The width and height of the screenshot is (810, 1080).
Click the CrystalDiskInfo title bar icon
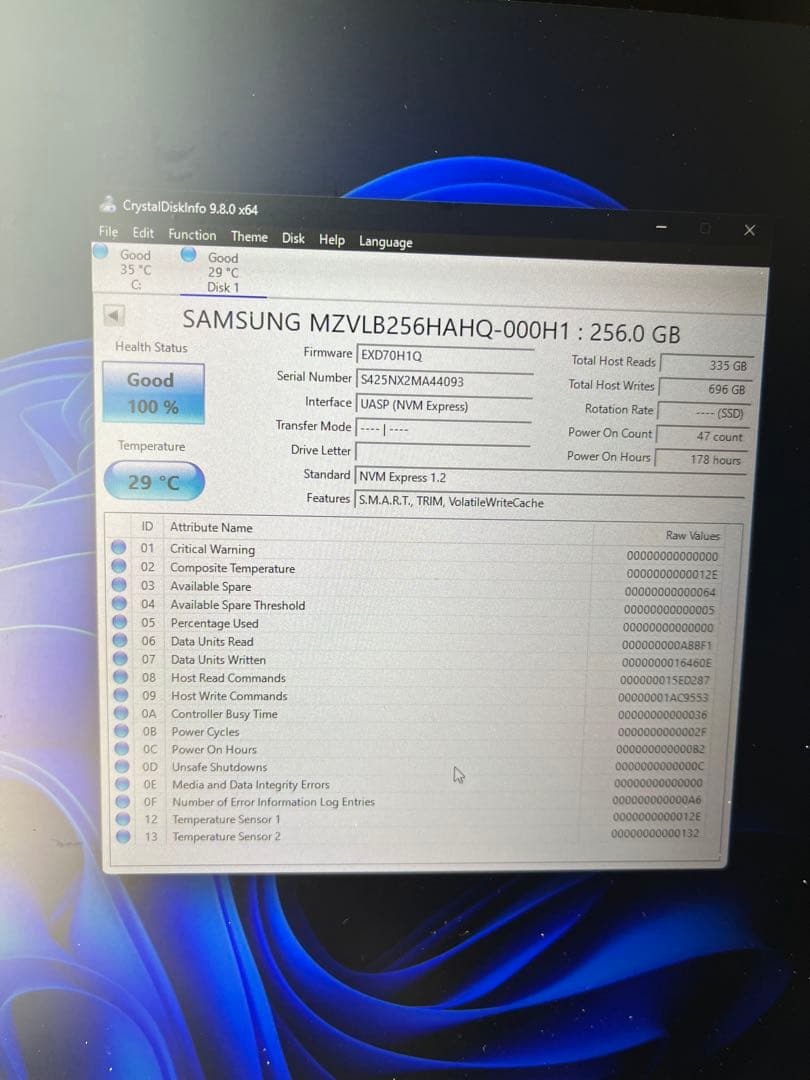(107, 204)
